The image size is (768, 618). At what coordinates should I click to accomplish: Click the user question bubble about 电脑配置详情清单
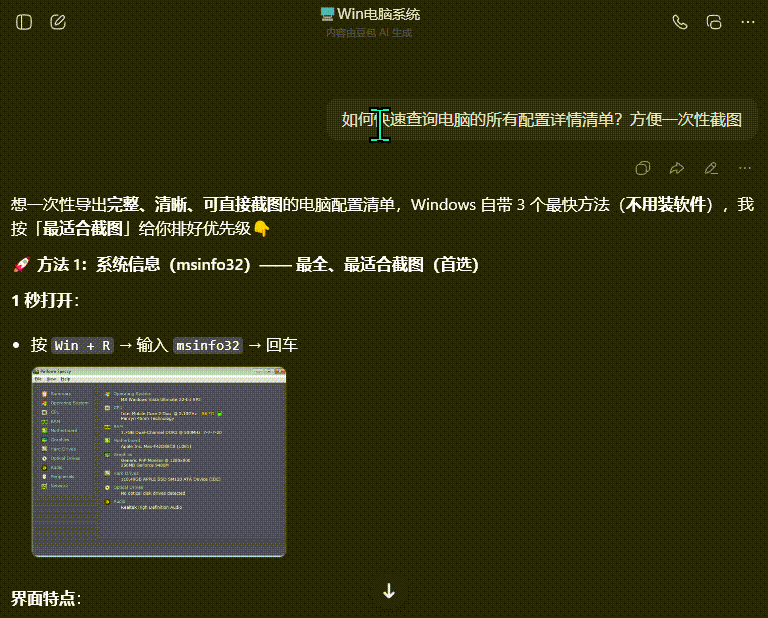[542, 119]
